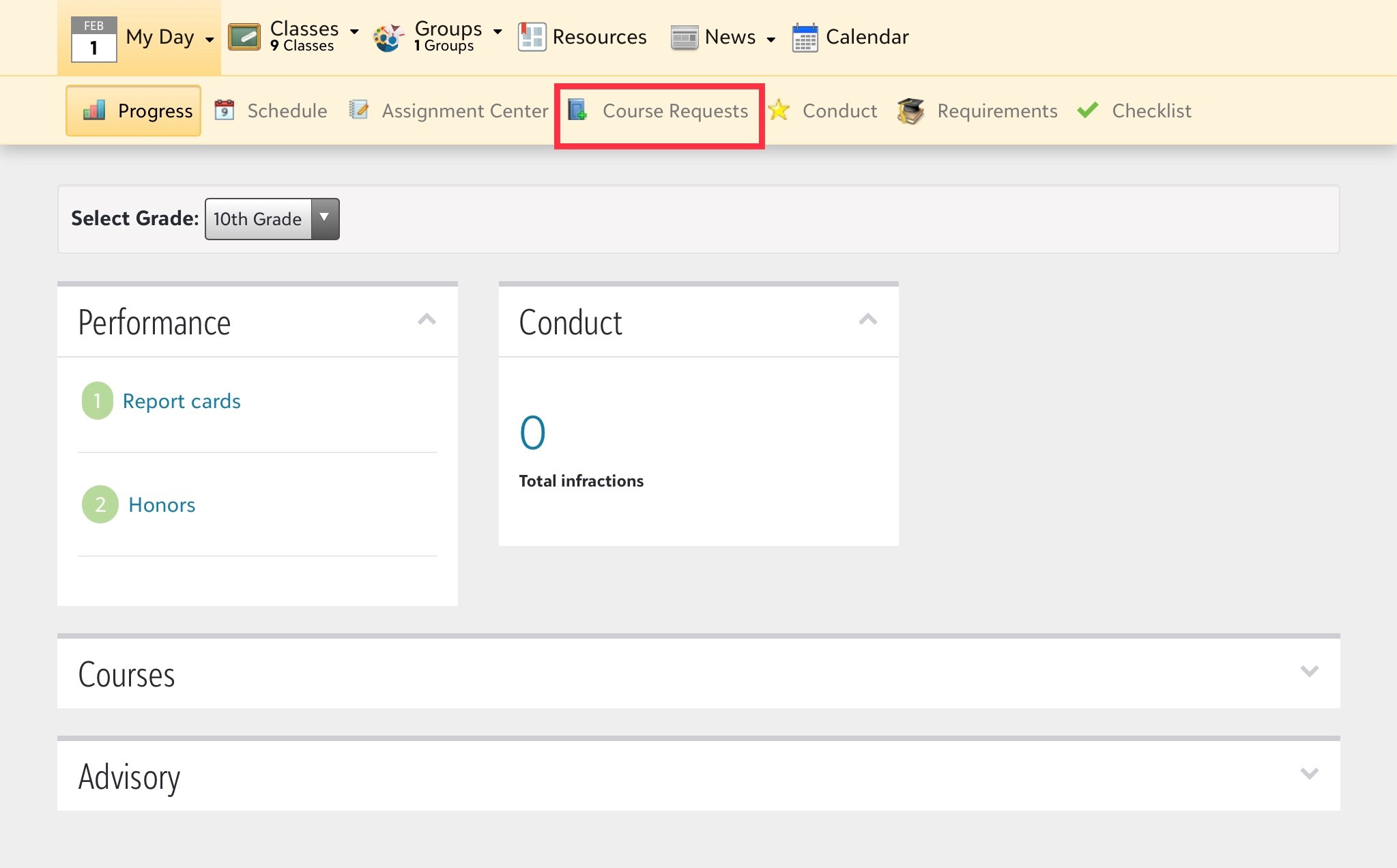This screenshot has height=868, width=1397.
Task: Click the Schedule calendar icon
Action: click(225, 110)
